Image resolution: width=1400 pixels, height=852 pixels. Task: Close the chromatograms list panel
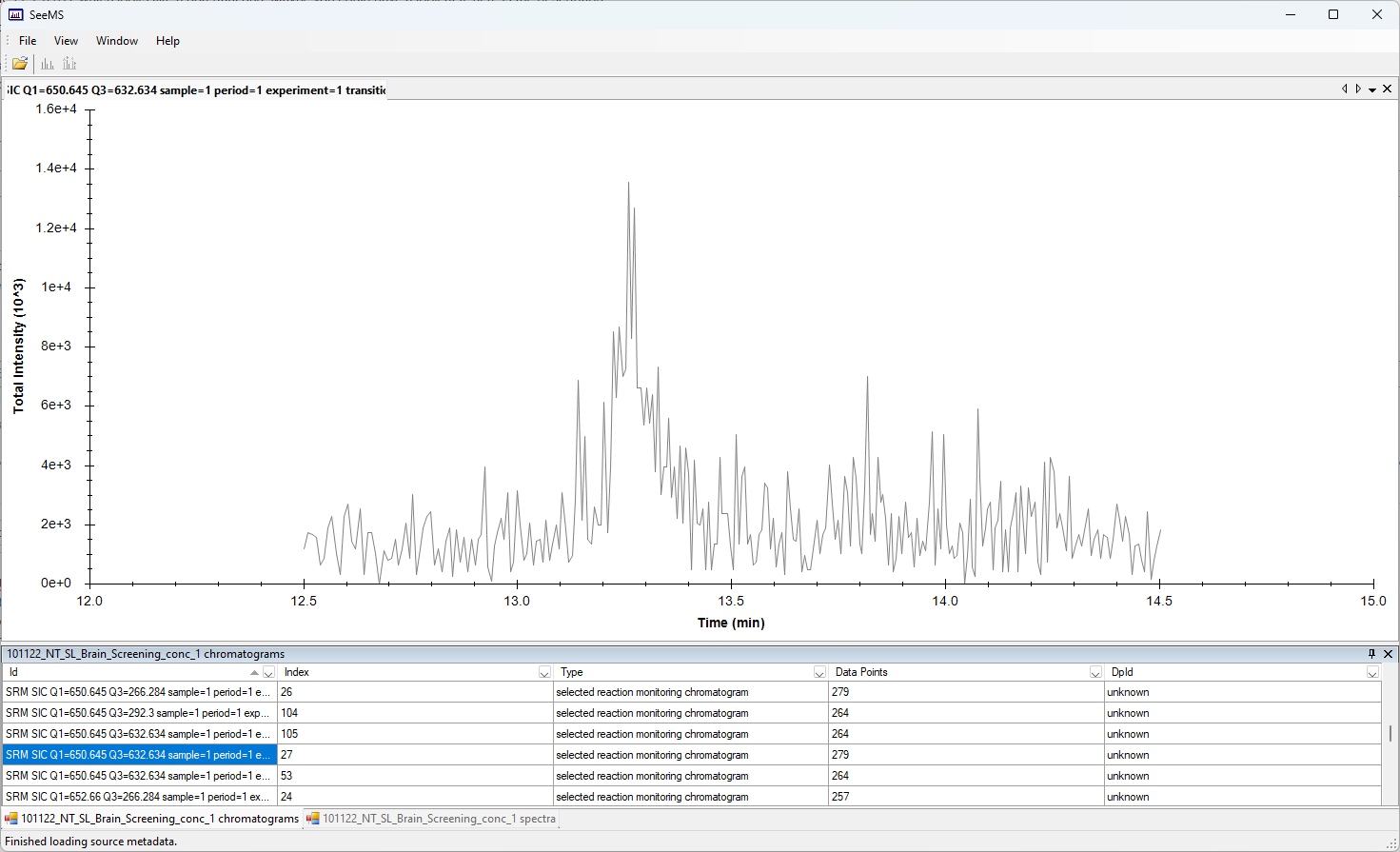pyautogui.click(x=1388, y=654)
